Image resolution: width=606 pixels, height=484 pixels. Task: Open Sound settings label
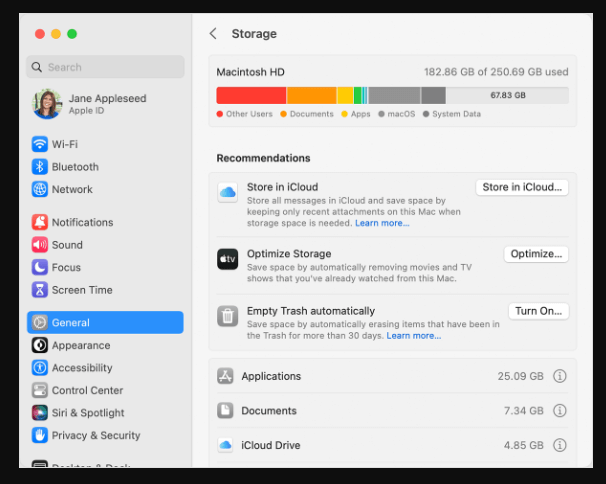tap(67, 245)
